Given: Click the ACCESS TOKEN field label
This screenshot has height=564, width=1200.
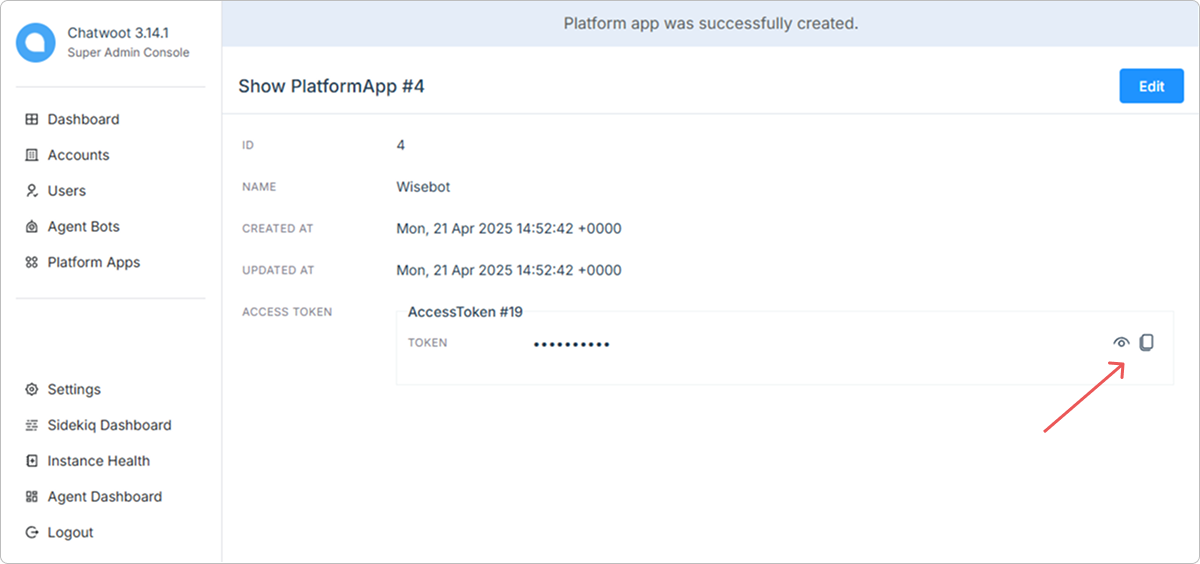Looking at the screenshot, I should pyautogui.click(x=287, y=312).
